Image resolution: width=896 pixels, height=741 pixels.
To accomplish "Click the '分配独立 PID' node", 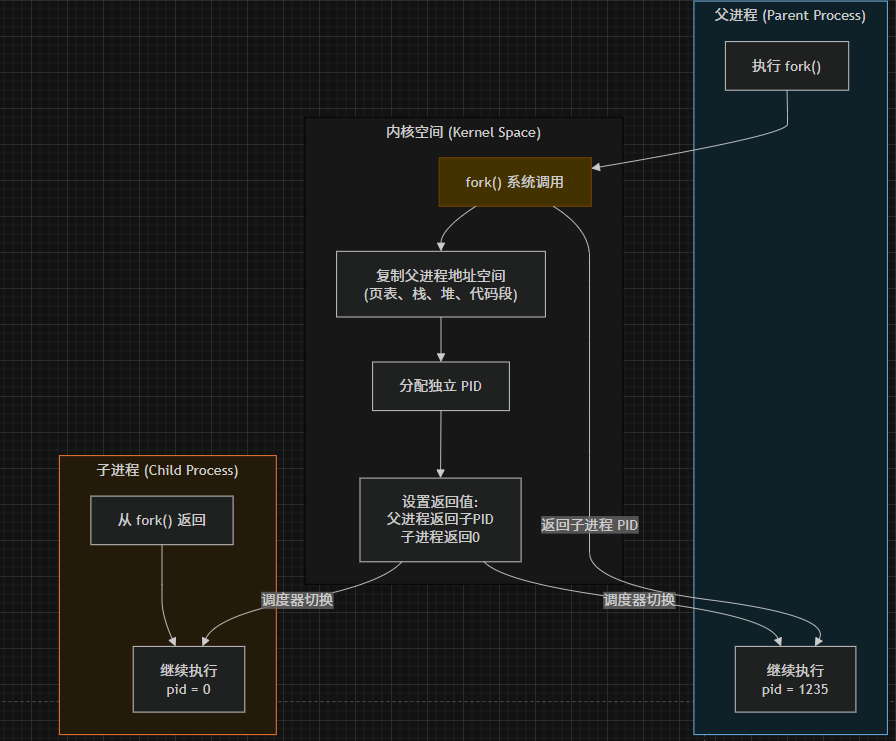I will click(441, 386).
